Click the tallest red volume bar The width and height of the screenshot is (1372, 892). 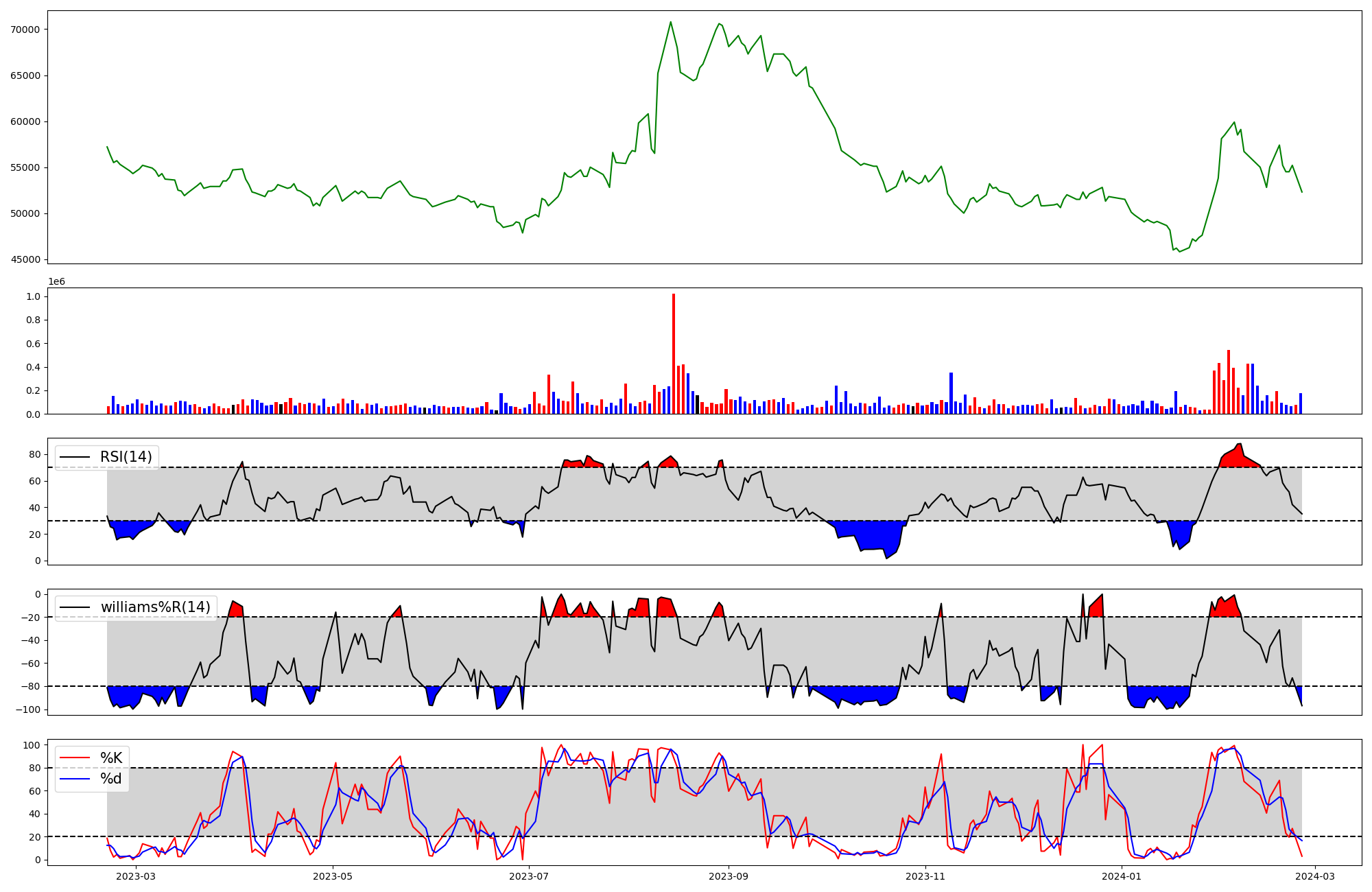point(674,353)
